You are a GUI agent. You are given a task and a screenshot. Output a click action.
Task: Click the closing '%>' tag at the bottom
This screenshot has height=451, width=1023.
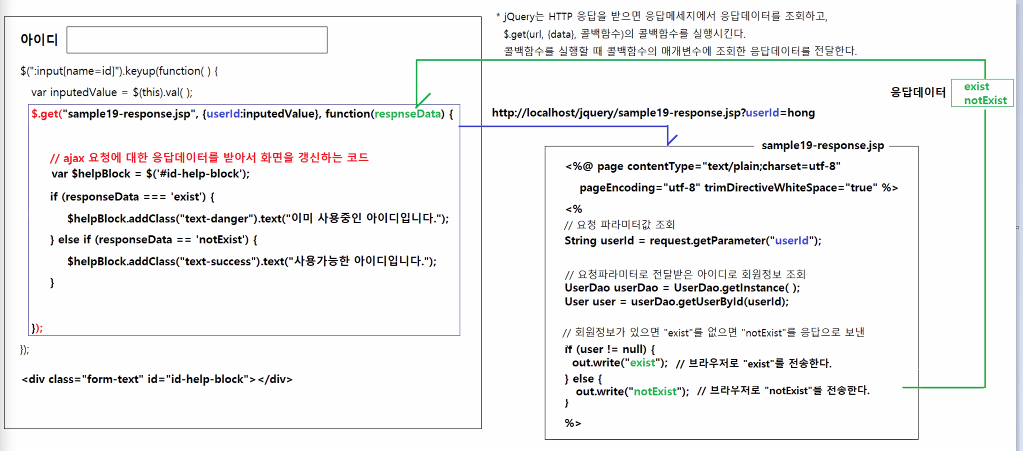tap(573, 424)
